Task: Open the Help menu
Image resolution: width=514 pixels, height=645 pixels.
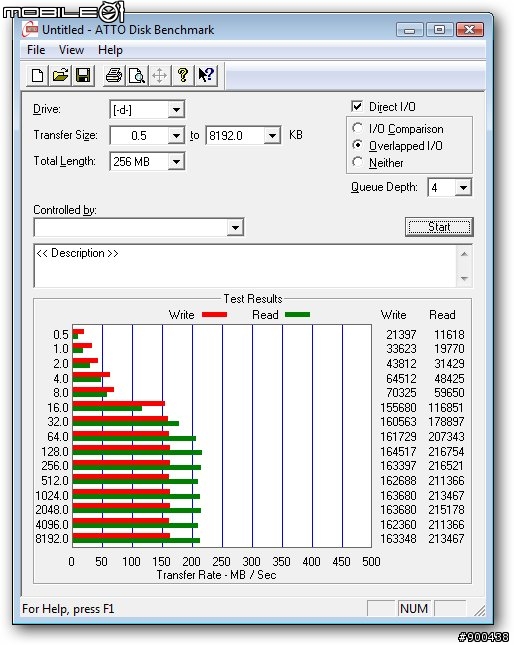Action: [110, 50]
